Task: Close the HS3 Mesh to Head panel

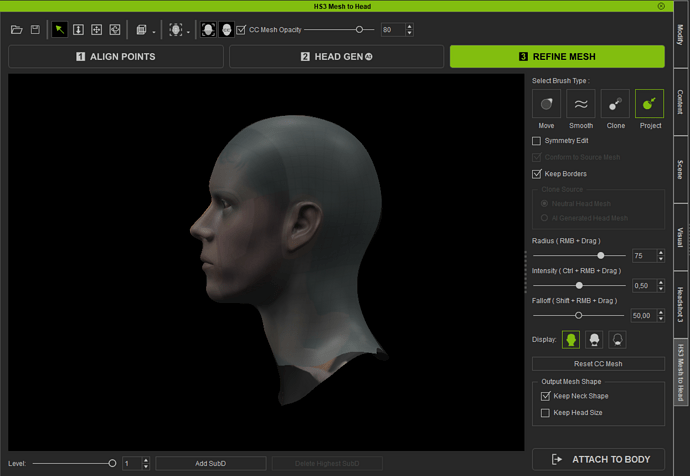Action: 661,6
